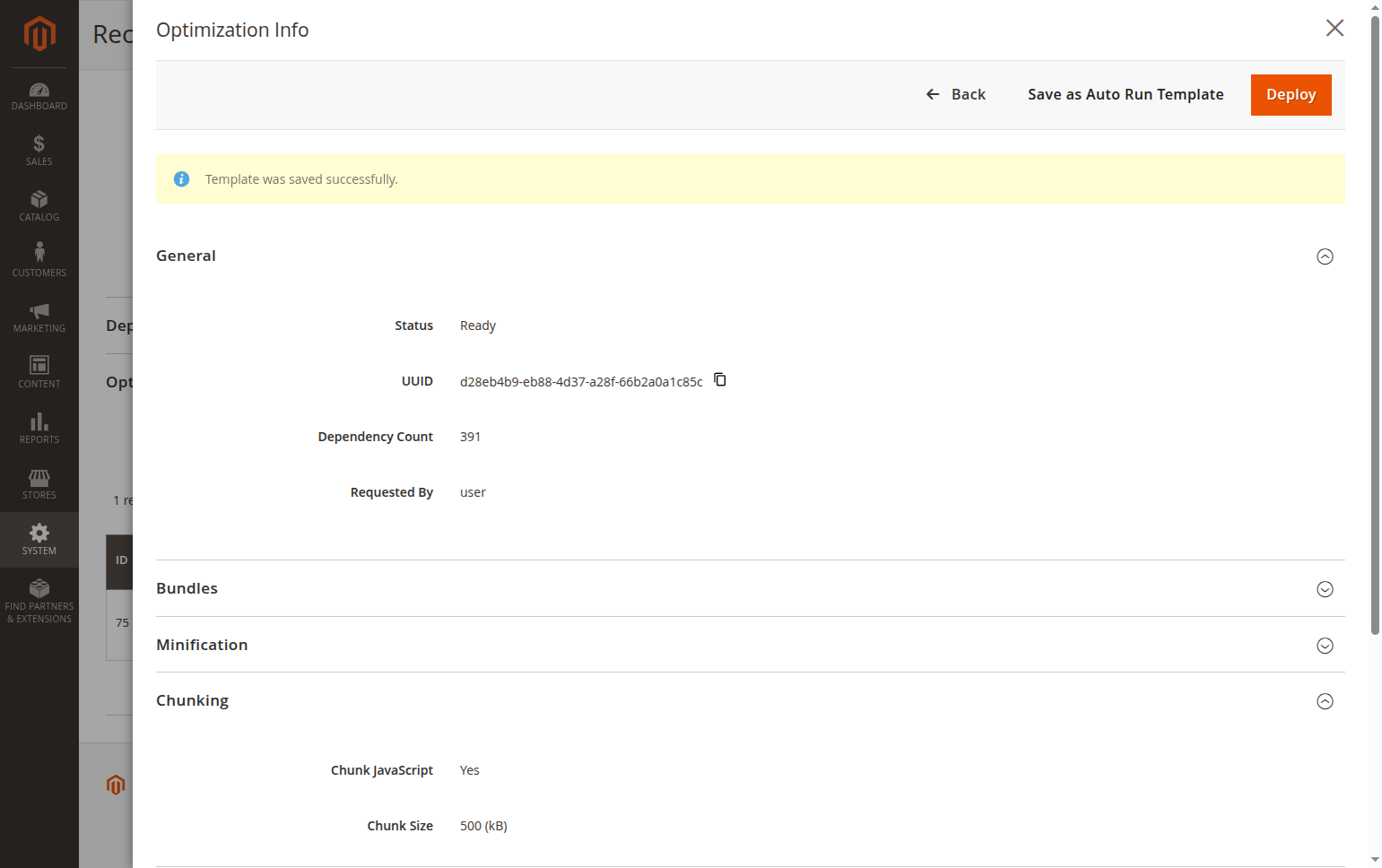Open the Marketing sidebar menu

pyautogui.click(x=39, y=317)
